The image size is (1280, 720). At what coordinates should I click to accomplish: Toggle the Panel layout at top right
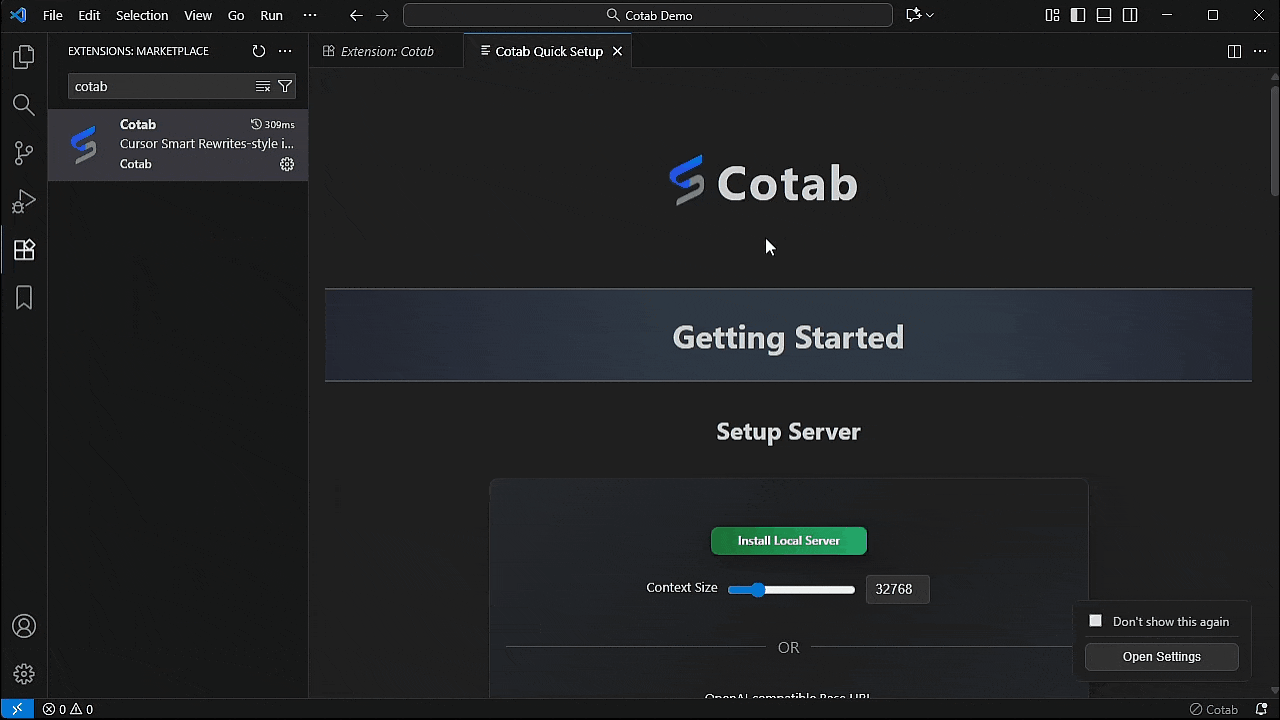coord(1103,15)
